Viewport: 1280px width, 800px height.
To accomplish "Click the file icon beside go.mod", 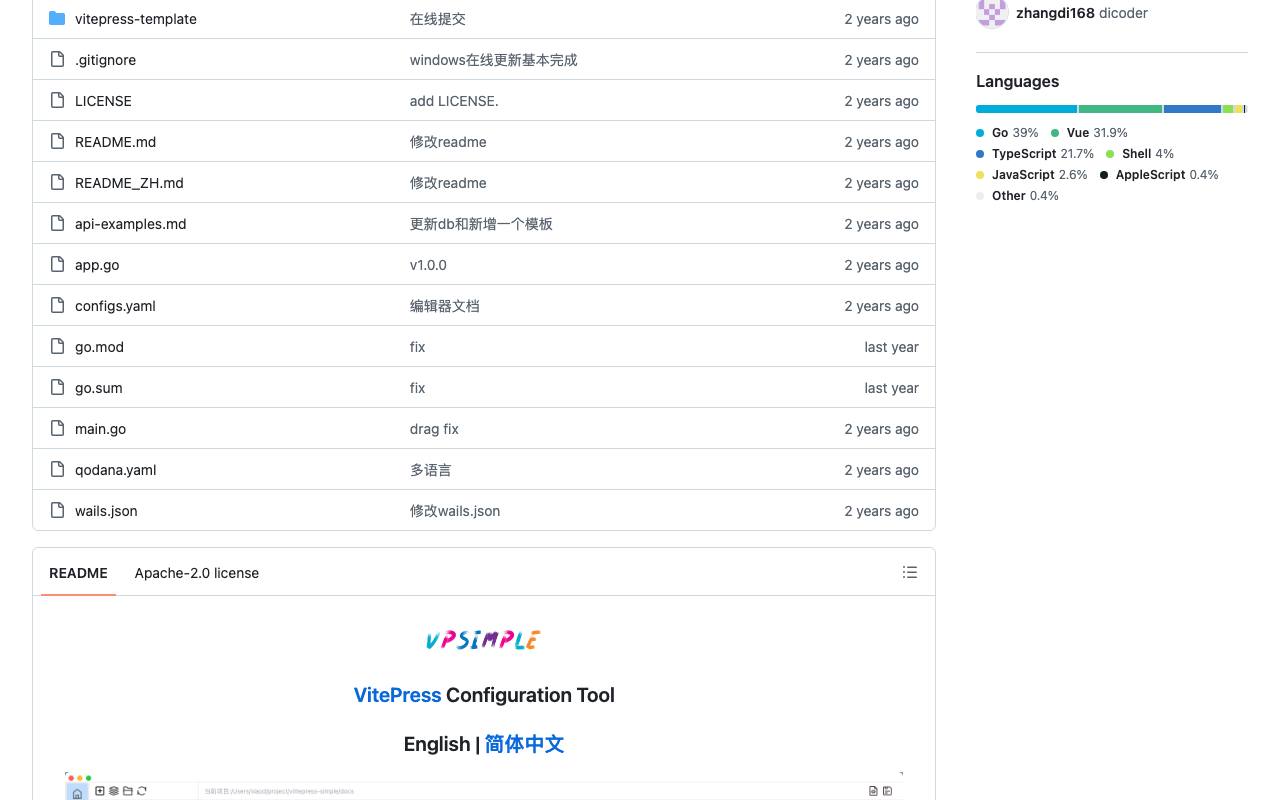I will coord(57,346).
